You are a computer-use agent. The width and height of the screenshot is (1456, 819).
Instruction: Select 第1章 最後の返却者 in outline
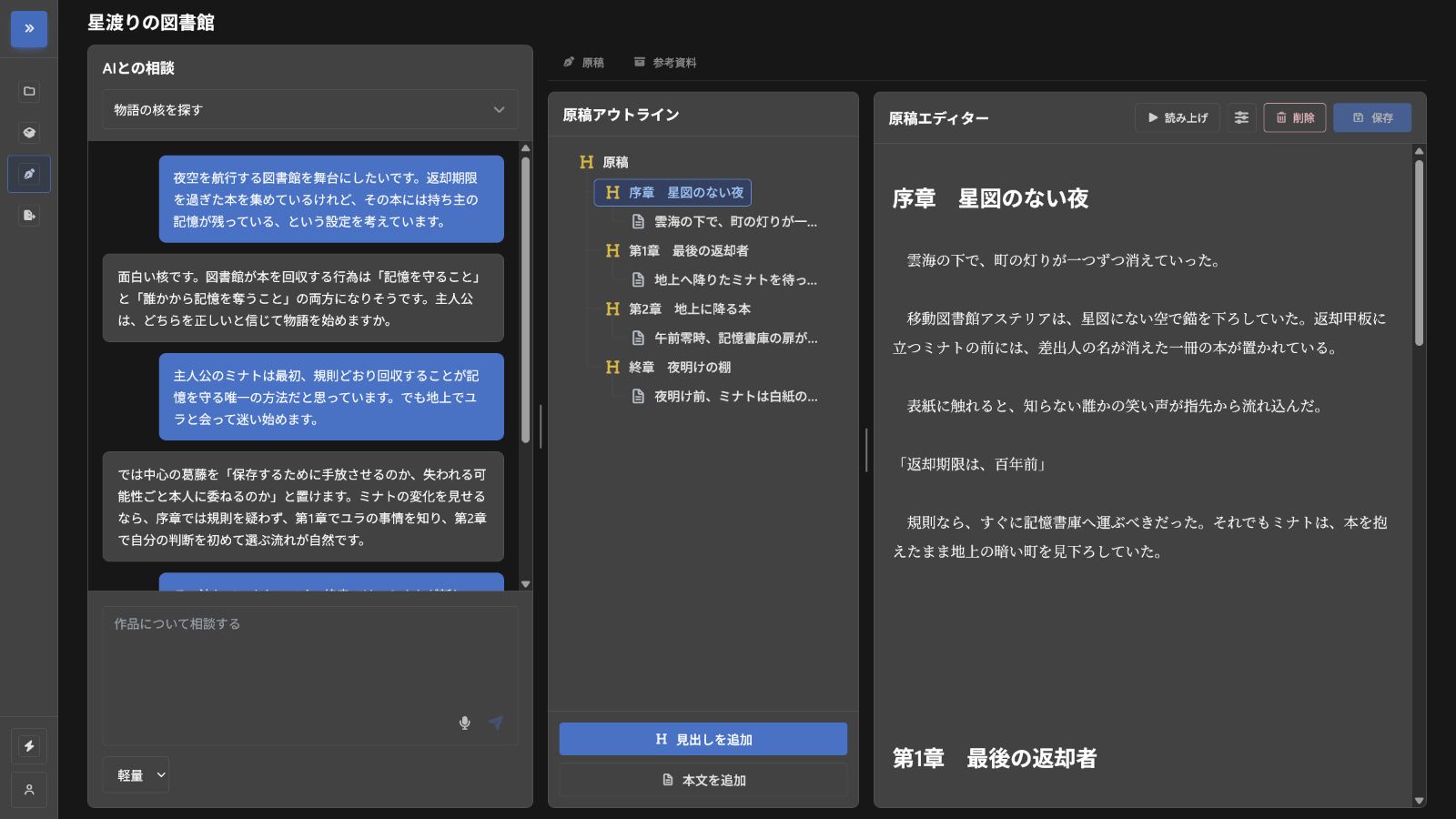689,251
